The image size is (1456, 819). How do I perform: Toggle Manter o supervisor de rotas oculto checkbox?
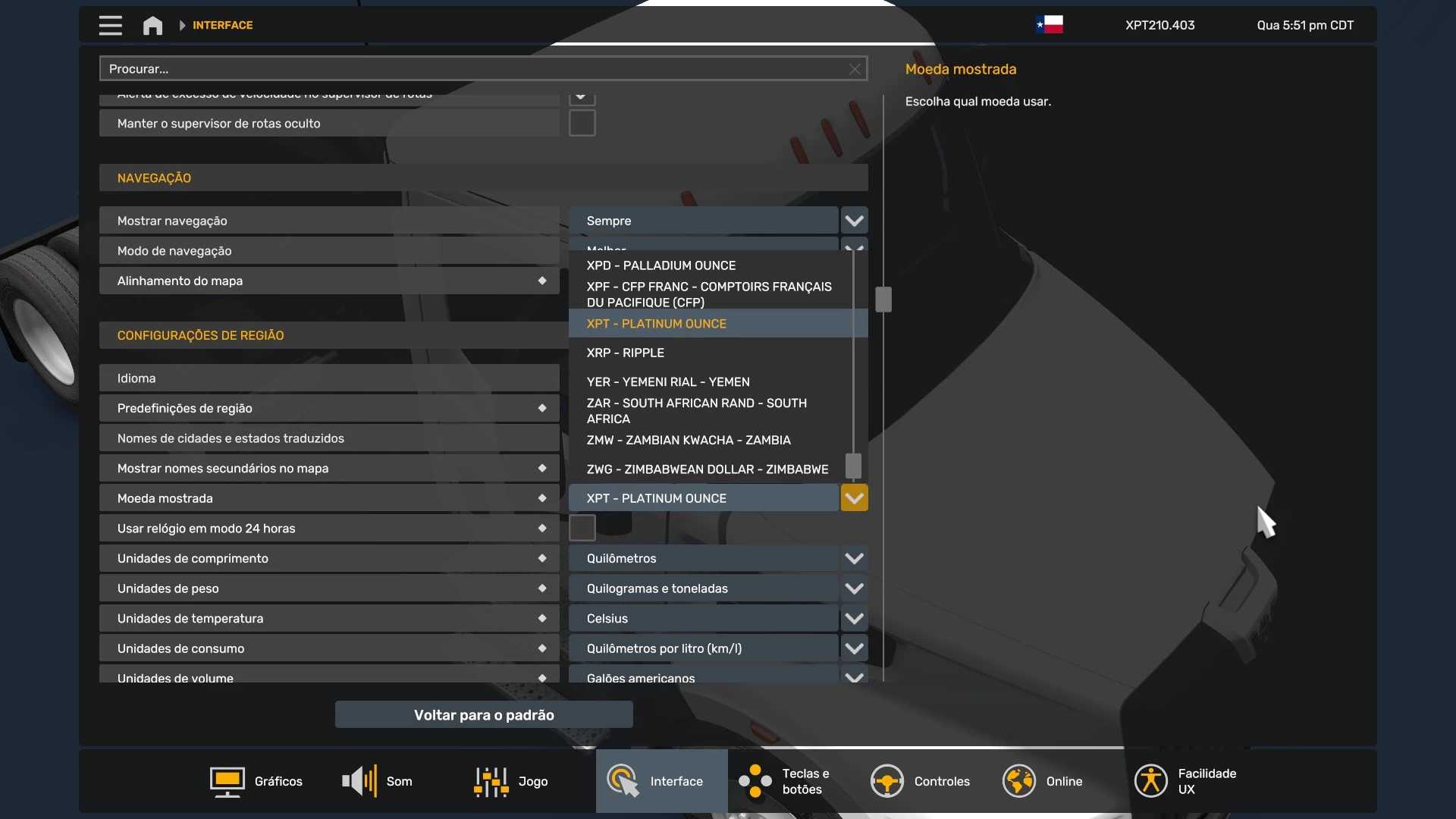582,123
